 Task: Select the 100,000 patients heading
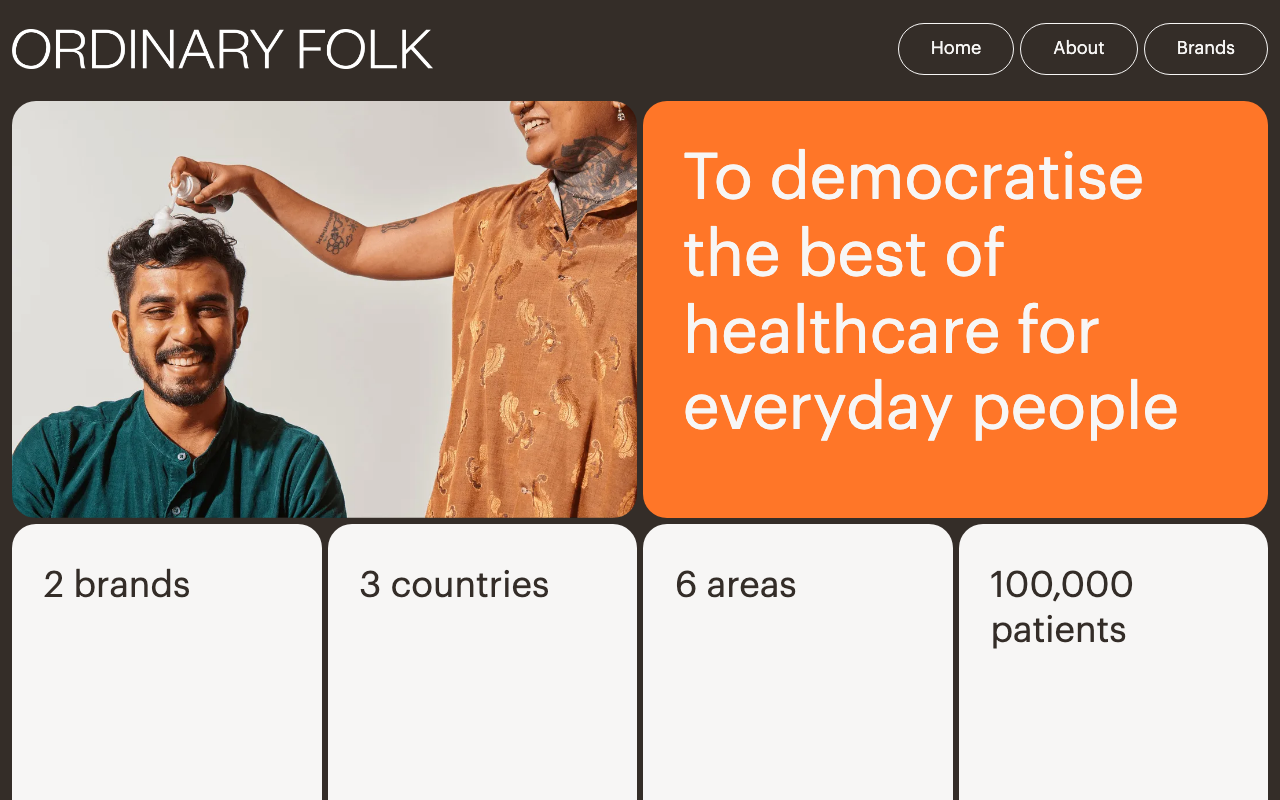(1061, 606)
